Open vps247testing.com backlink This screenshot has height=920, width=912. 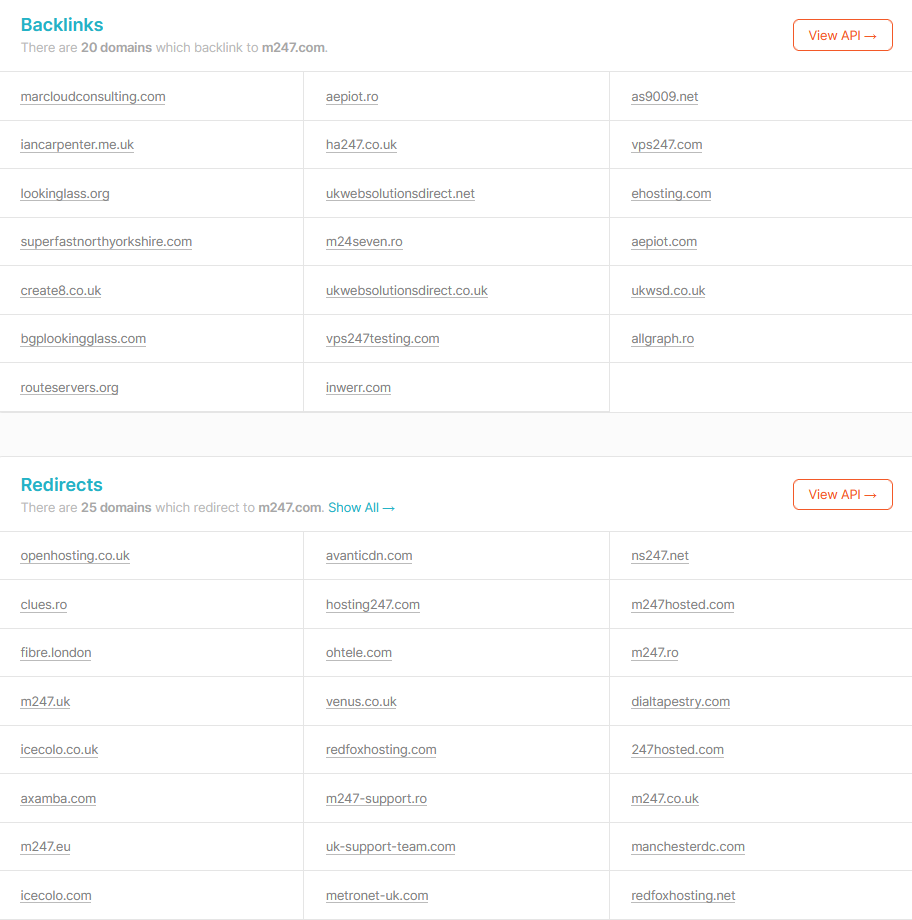[383, 339]
